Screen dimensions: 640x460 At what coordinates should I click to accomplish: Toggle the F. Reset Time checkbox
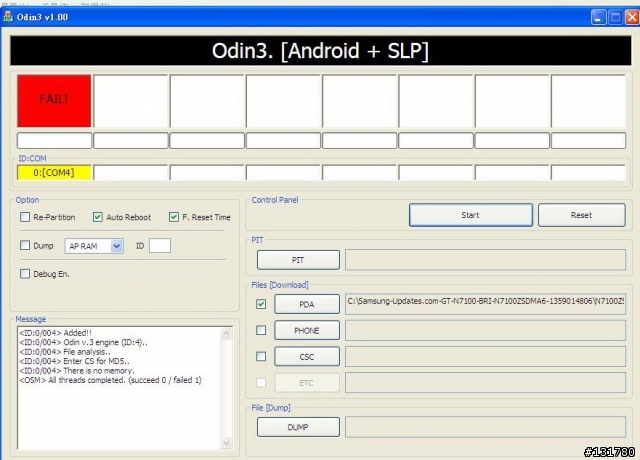(174, 217)
